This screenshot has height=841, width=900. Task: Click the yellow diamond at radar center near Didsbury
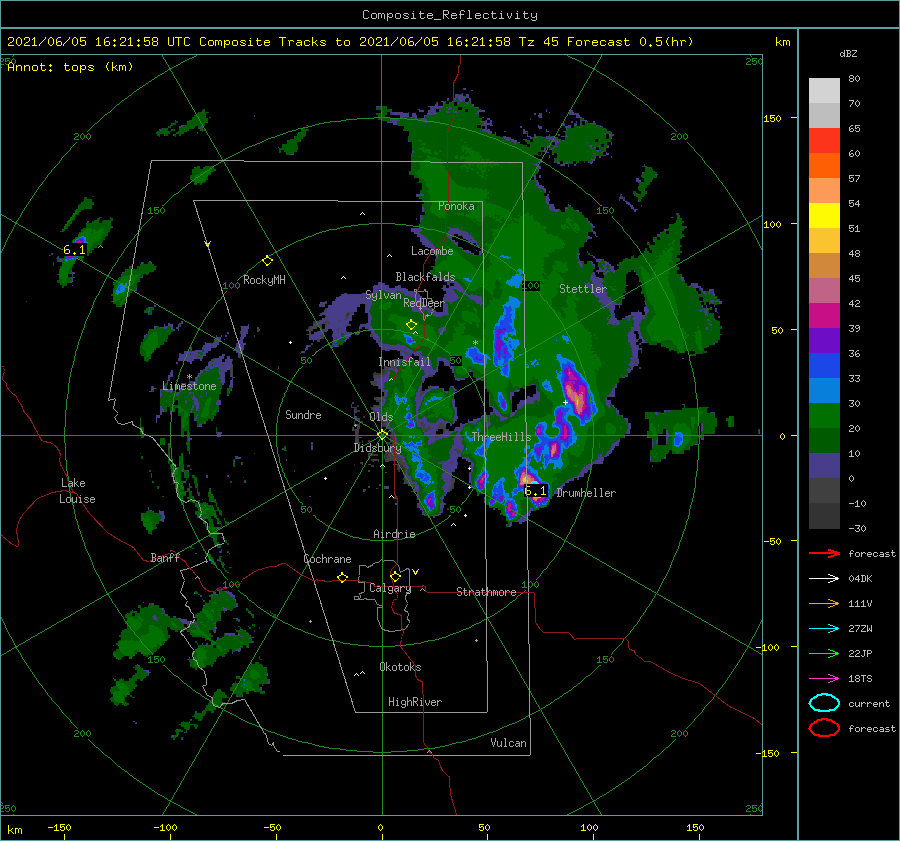(x=382, y=435)
